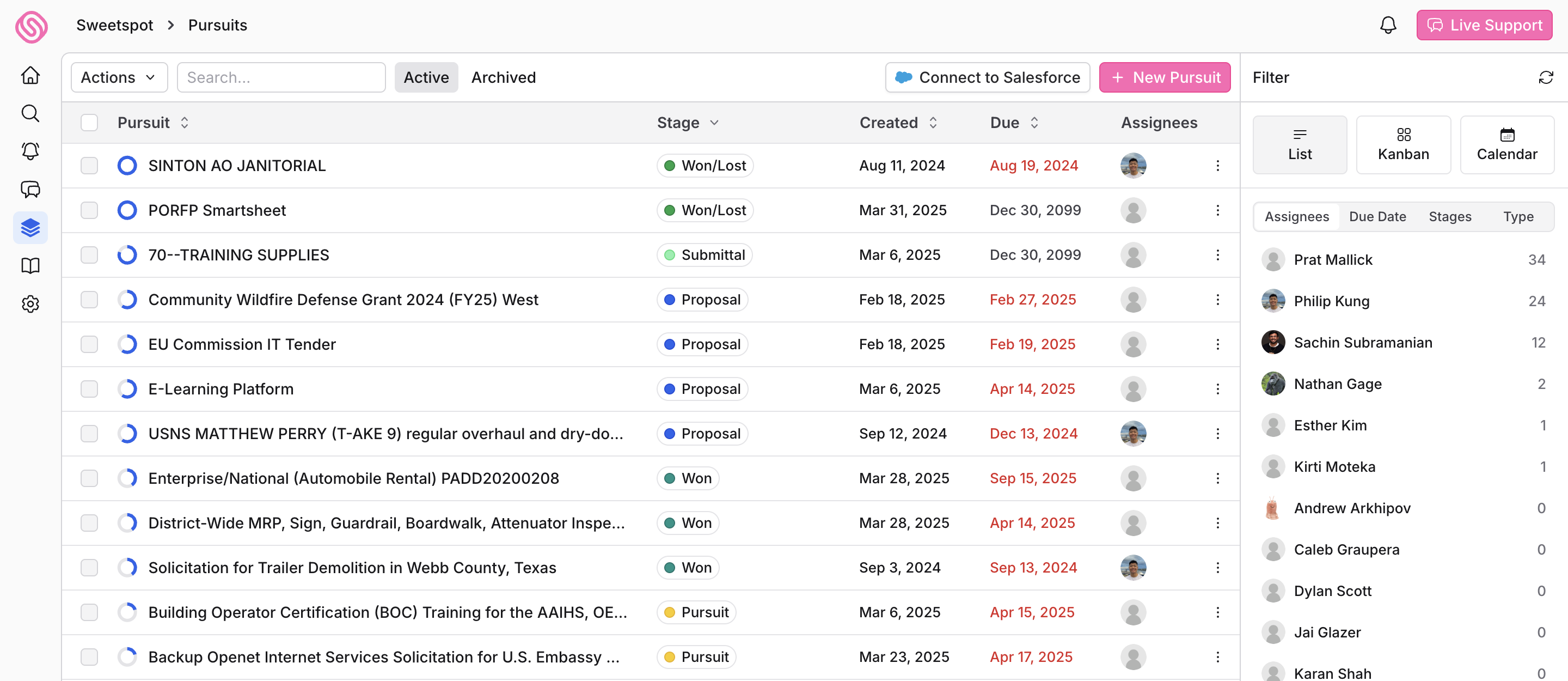Select the EU Commission IT Tender checkbox
The height and width of the screenshot is (681, 1568).
click(89, 344)
